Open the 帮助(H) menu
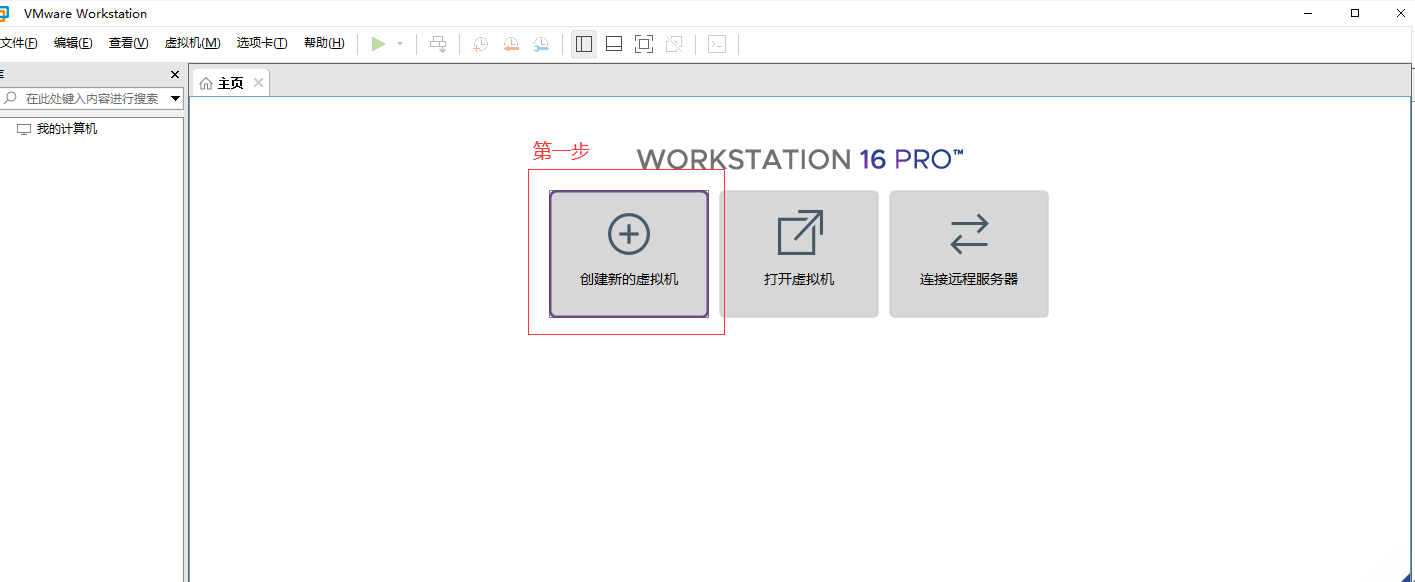Viewport: 1415px width, 582px height. 324,43
